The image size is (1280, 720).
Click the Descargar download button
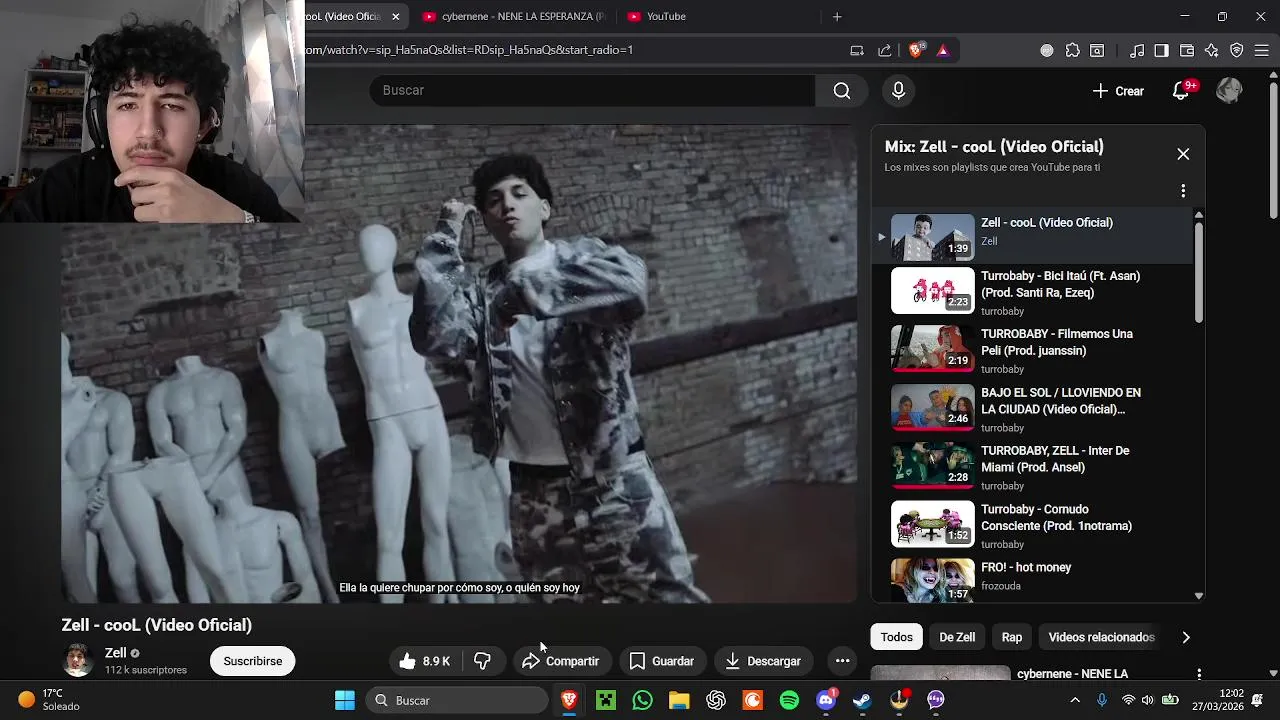[763, 661]
